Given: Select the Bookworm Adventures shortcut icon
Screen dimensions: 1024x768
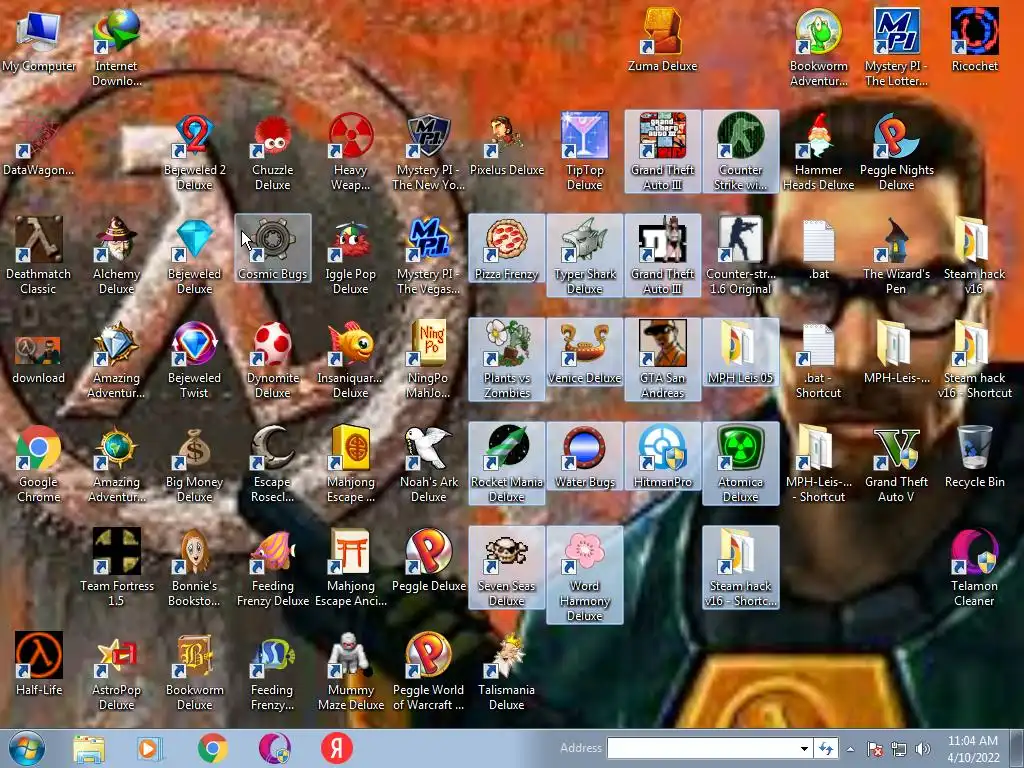Looking at the screenshot, I should [818, 47].
